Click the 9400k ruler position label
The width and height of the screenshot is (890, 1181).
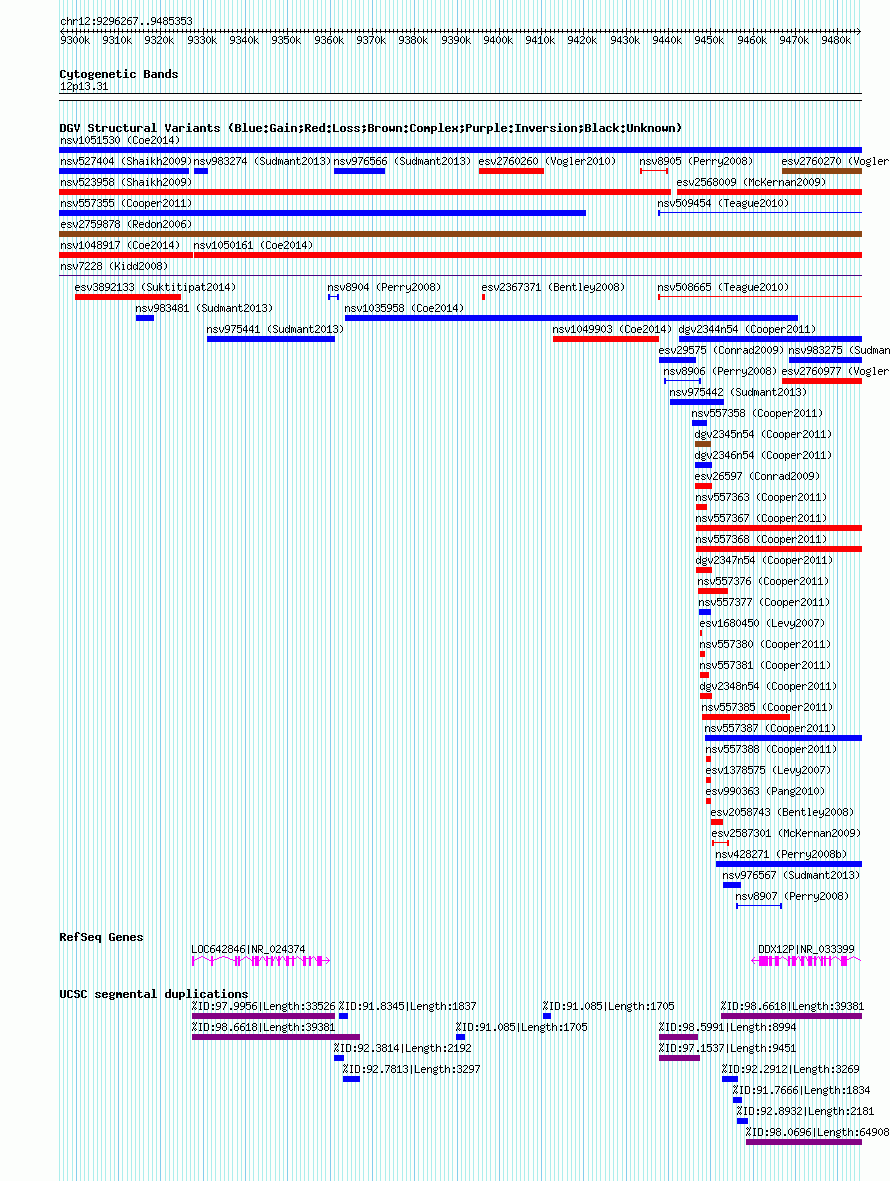pos(497,41)
